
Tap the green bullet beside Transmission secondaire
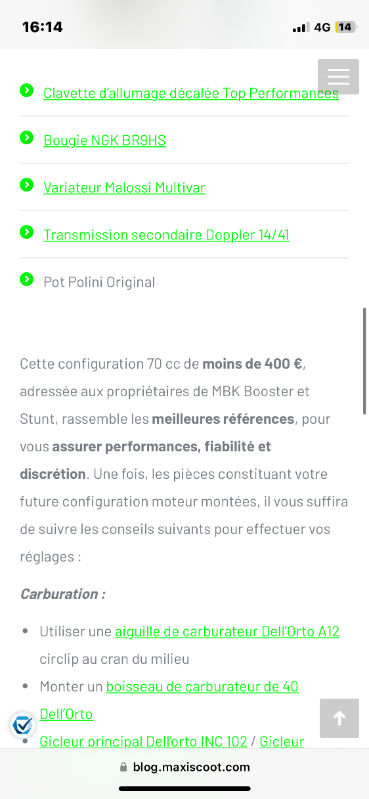pos(27,232)
